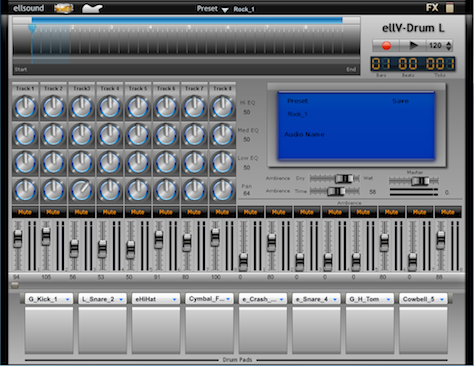Adjust the Track 1 Hi EQ knob
This screenshot has width=474, height=366.
coord(25,107)
